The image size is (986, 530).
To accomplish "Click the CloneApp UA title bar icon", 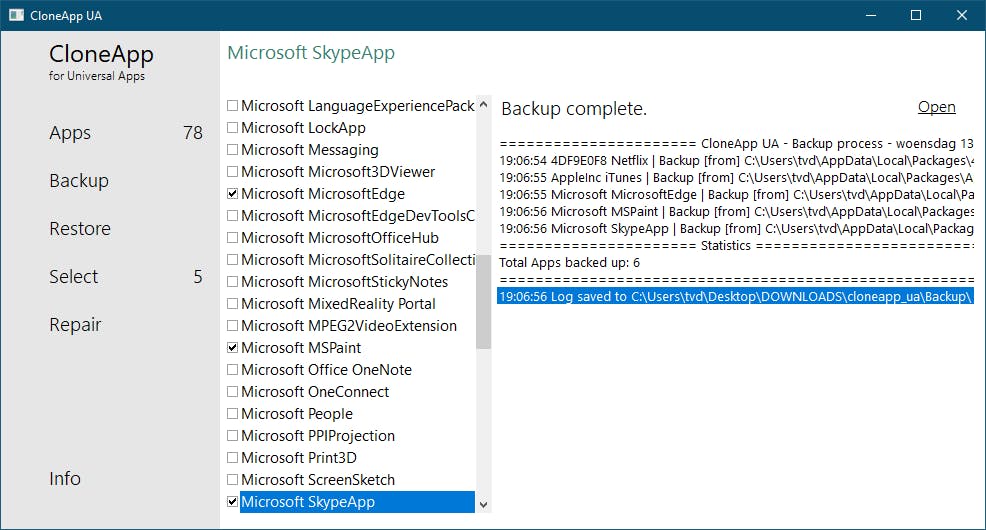I will click(x=16, y=15).
